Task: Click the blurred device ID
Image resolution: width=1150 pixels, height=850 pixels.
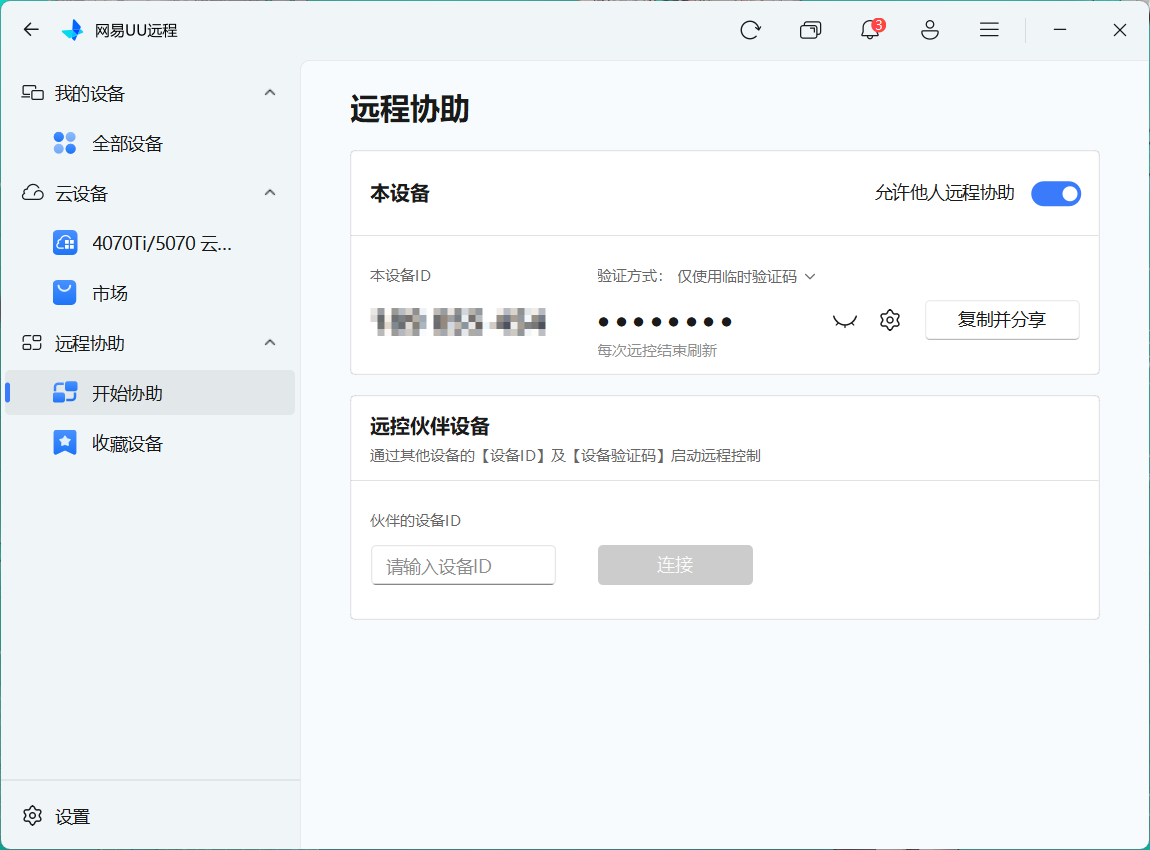Action: coord(459,322)
